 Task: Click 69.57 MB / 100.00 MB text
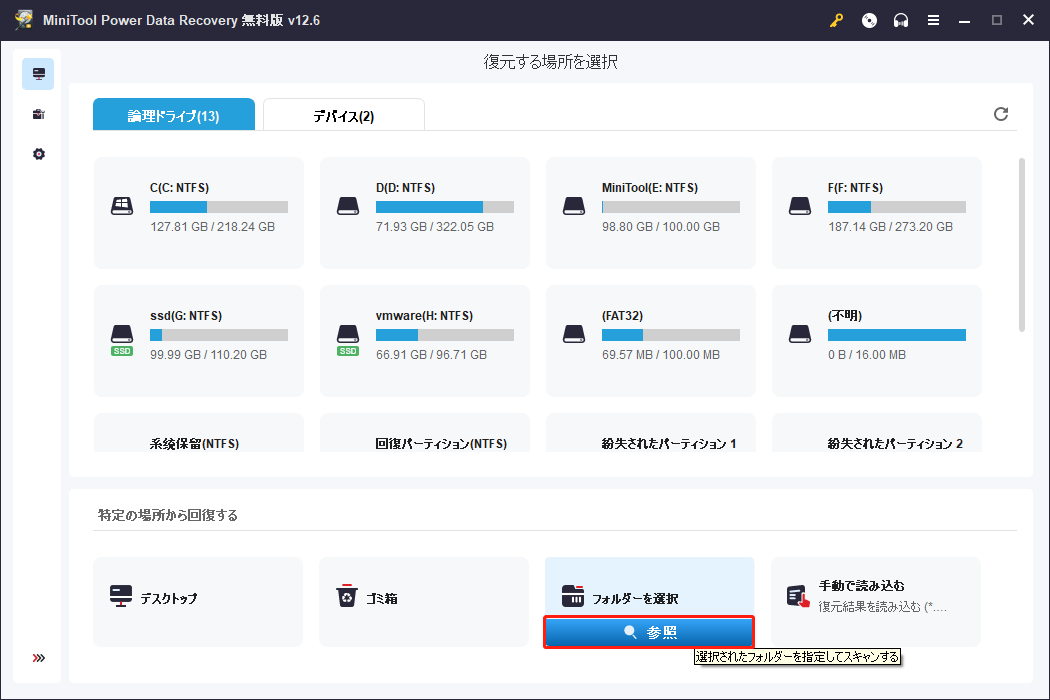(x=661, y=354)
